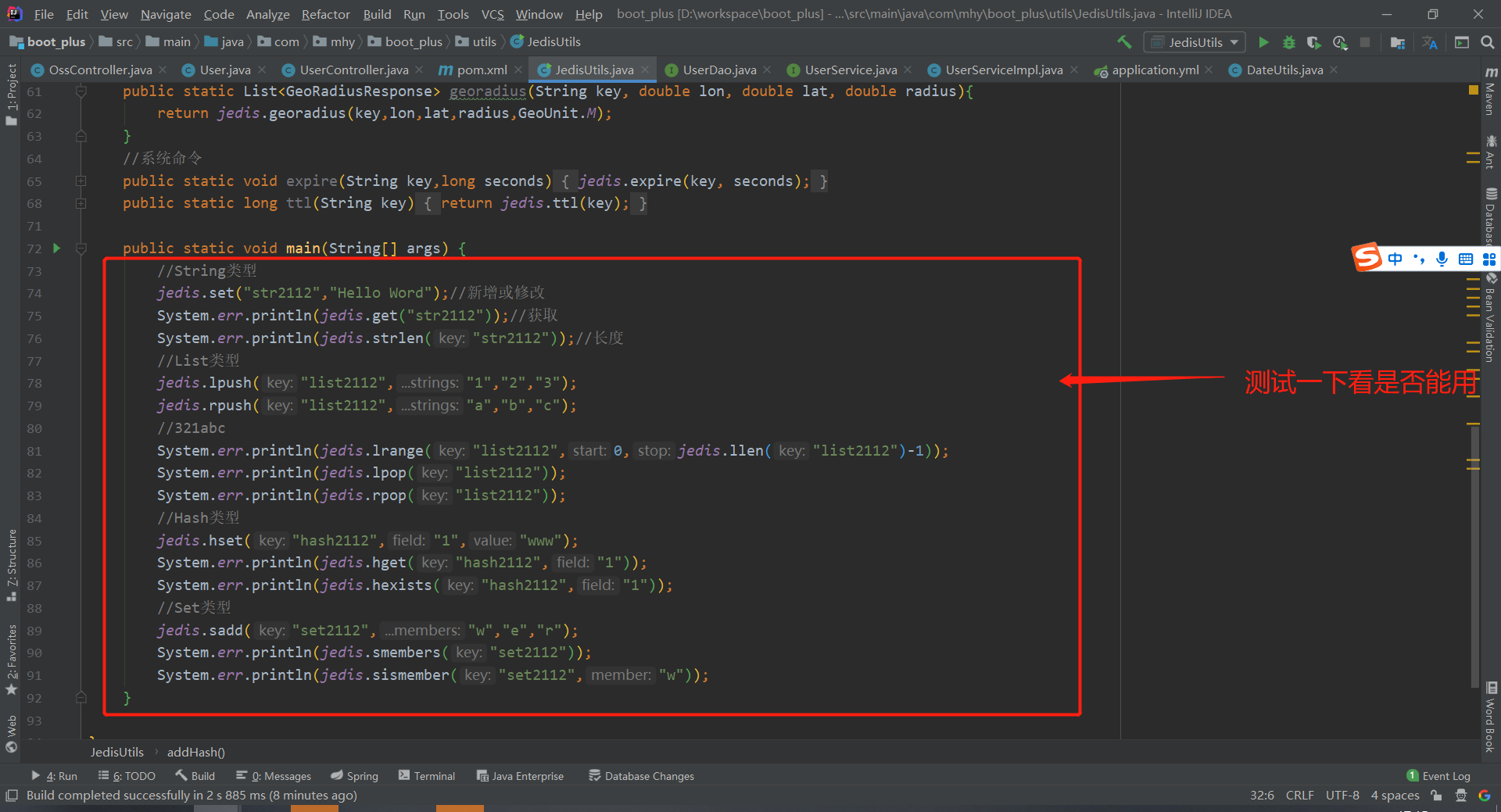The image size is (1501, 812).
Task: Open the File menu
Action: coord(44,14)
